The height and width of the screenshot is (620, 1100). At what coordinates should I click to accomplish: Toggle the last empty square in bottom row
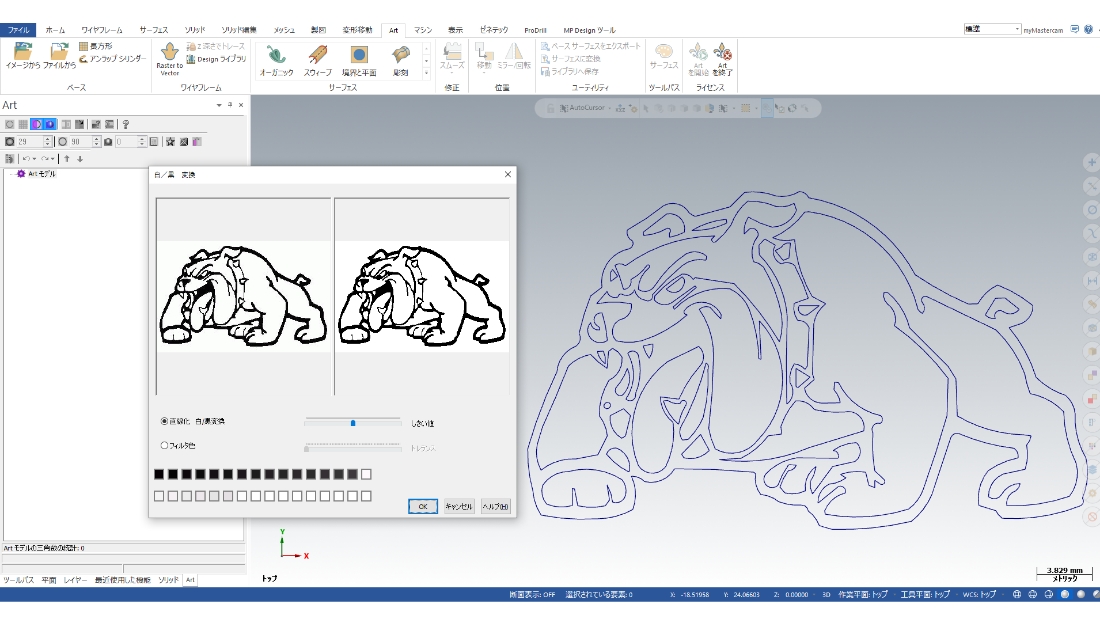pyautogui.click(x=366, y=496)
